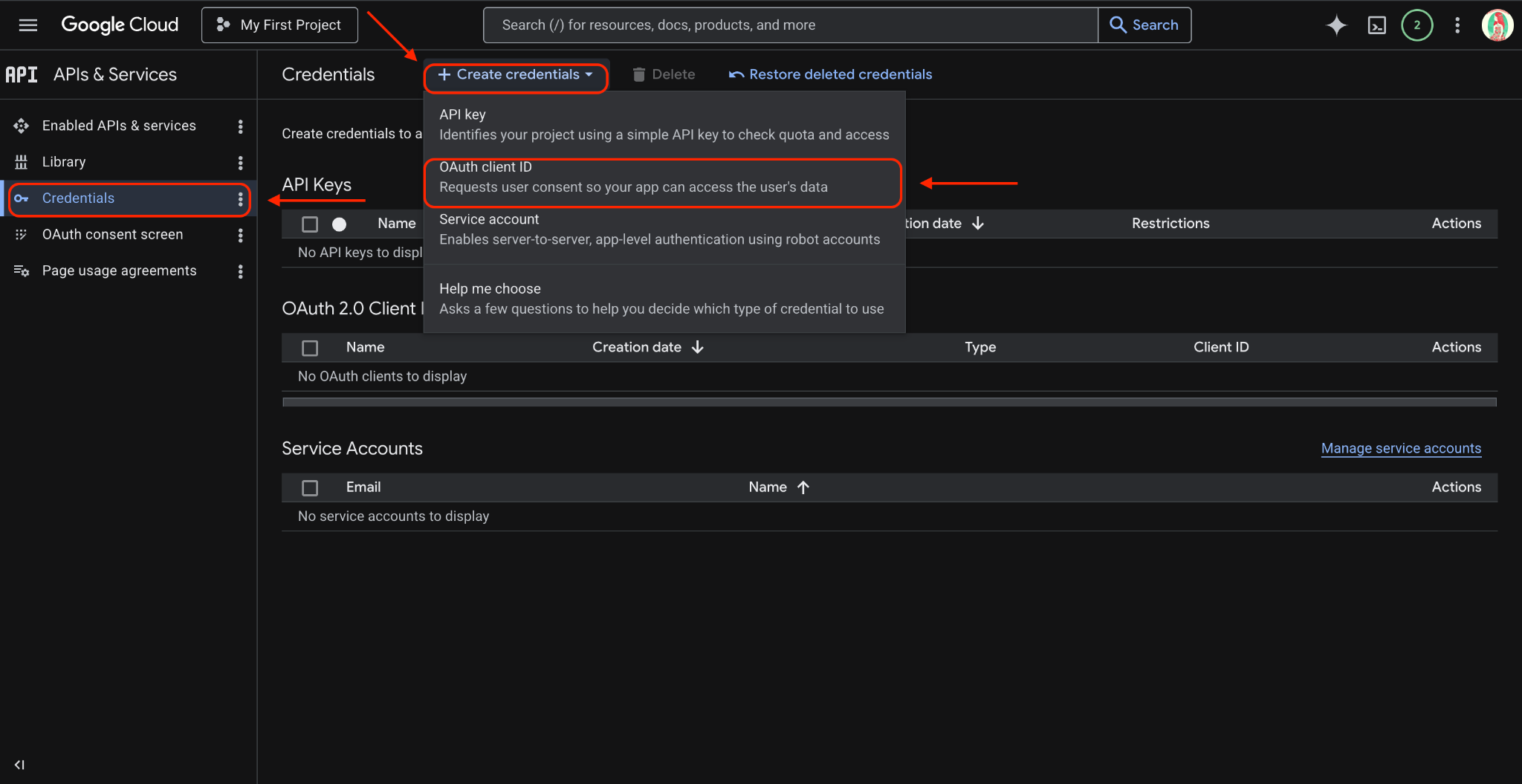Choose Service account option
1522x784 pixels.
(664, 229)
